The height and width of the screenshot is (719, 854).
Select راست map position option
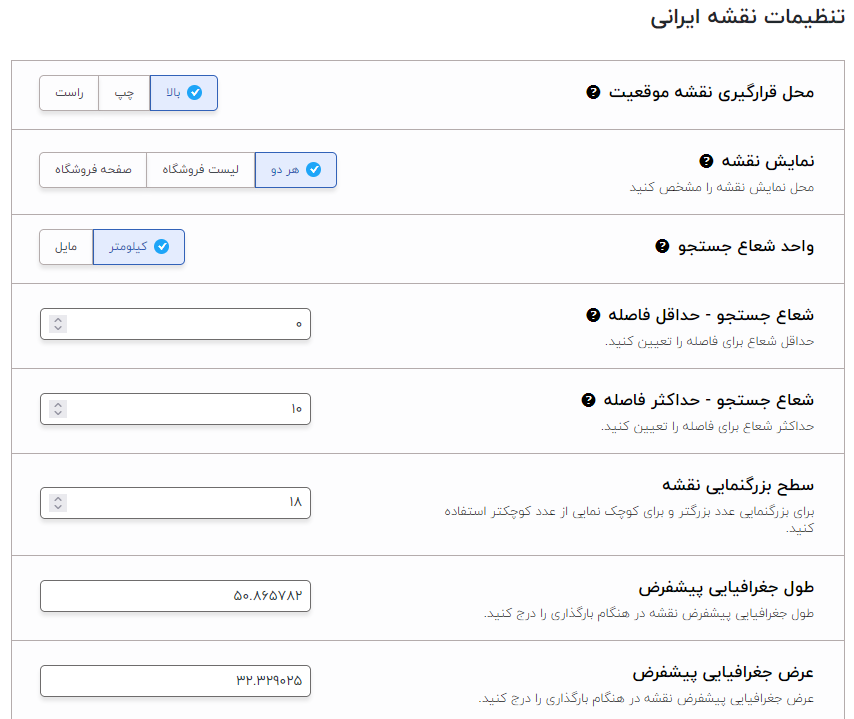[69, 93]
